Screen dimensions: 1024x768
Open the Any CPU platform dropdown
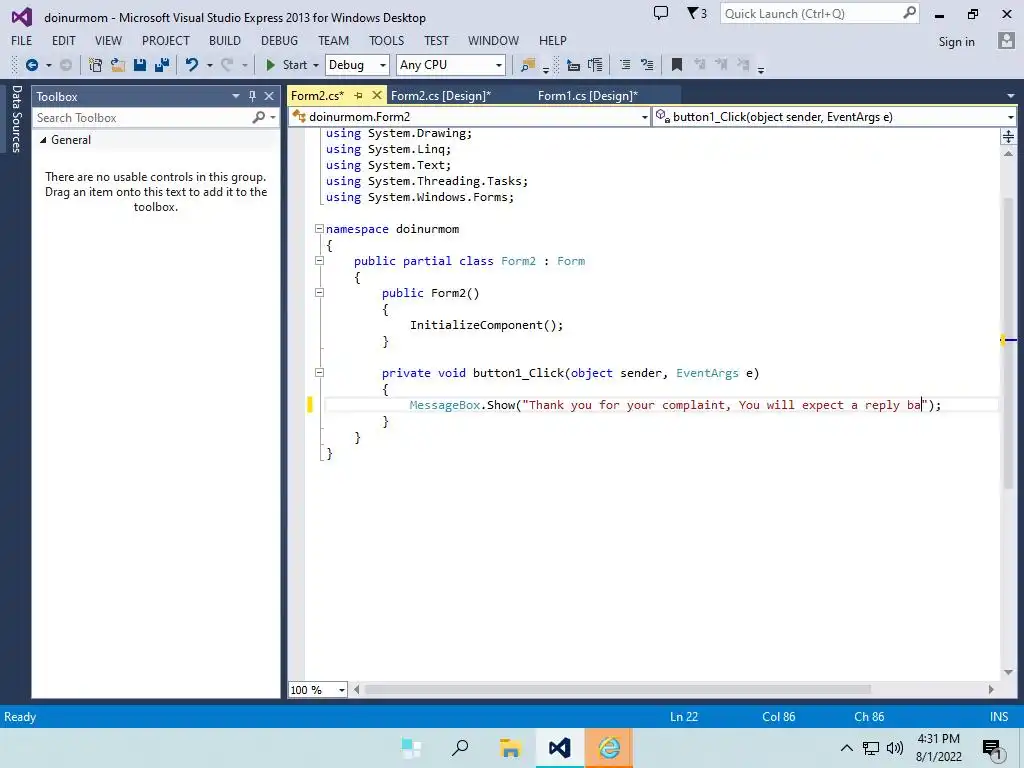(451, 65)
